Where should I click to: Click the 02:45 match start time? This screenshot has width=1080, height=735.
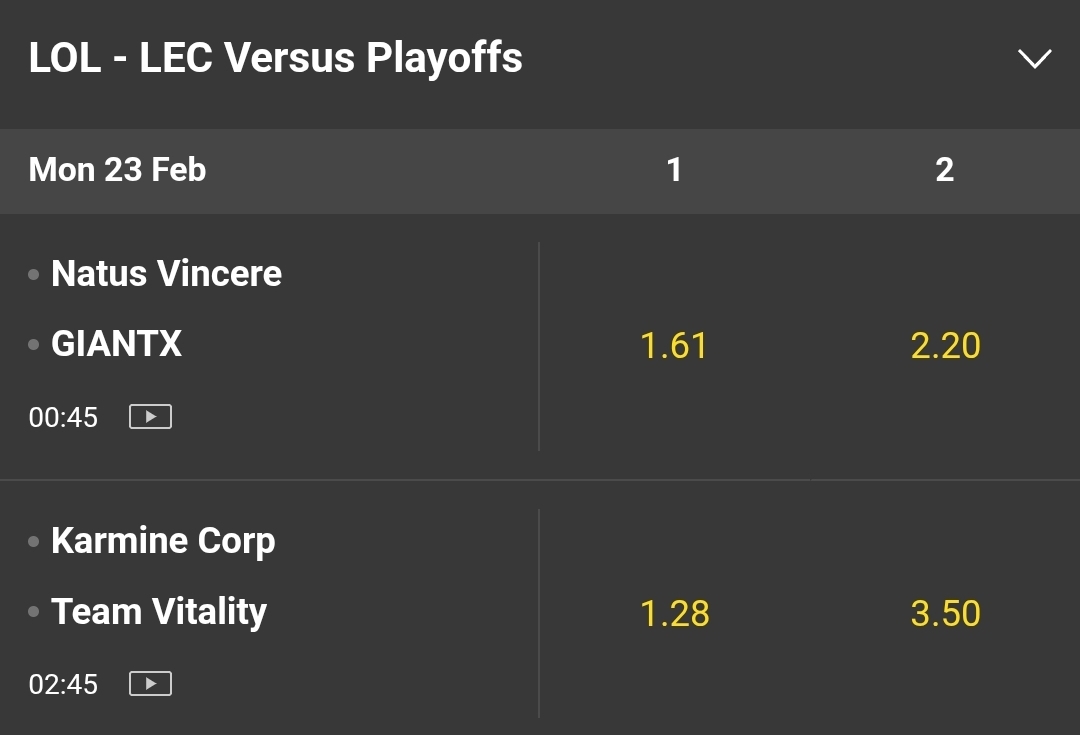pyautogui.click(x=63, y=685)
